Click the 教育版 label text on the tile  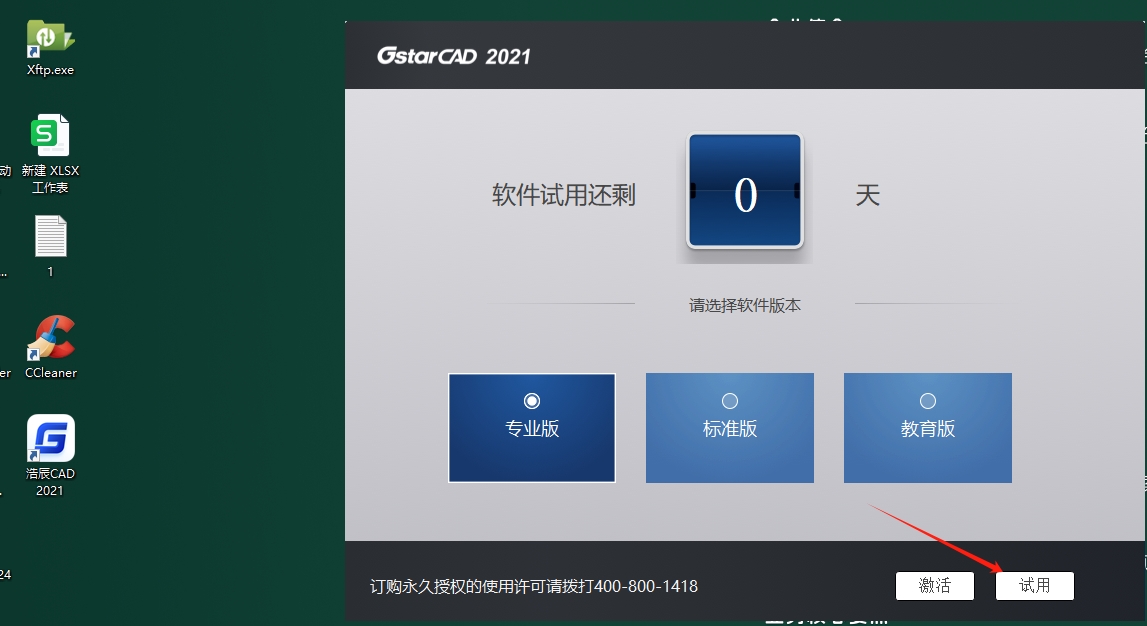pos(928,429)
